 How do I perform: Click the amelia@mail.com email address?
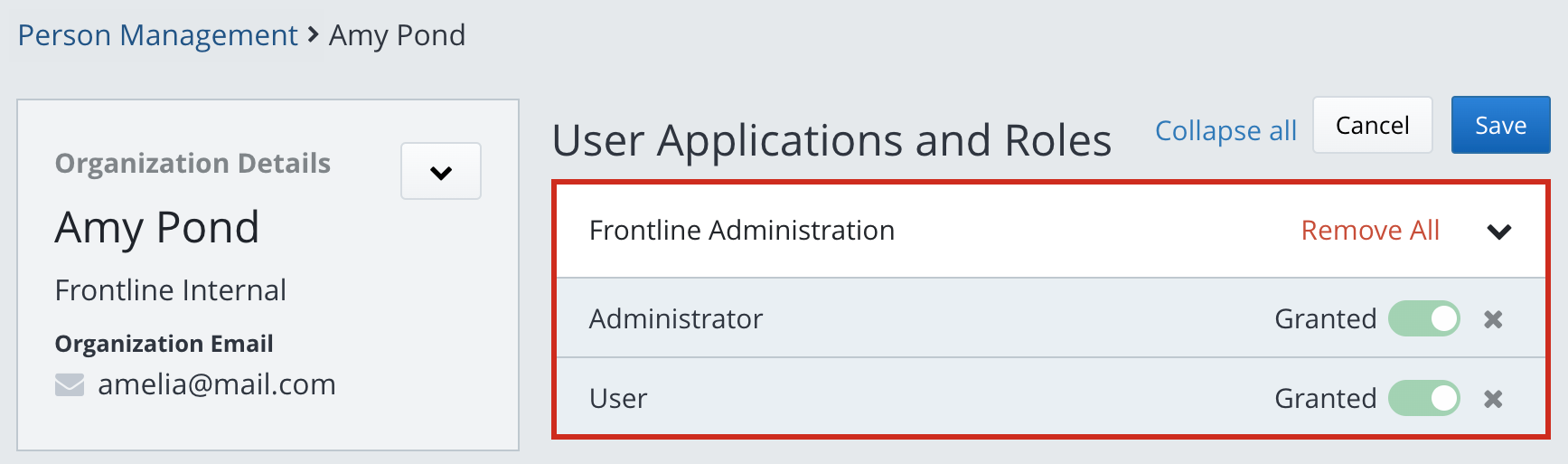point(217,384)
